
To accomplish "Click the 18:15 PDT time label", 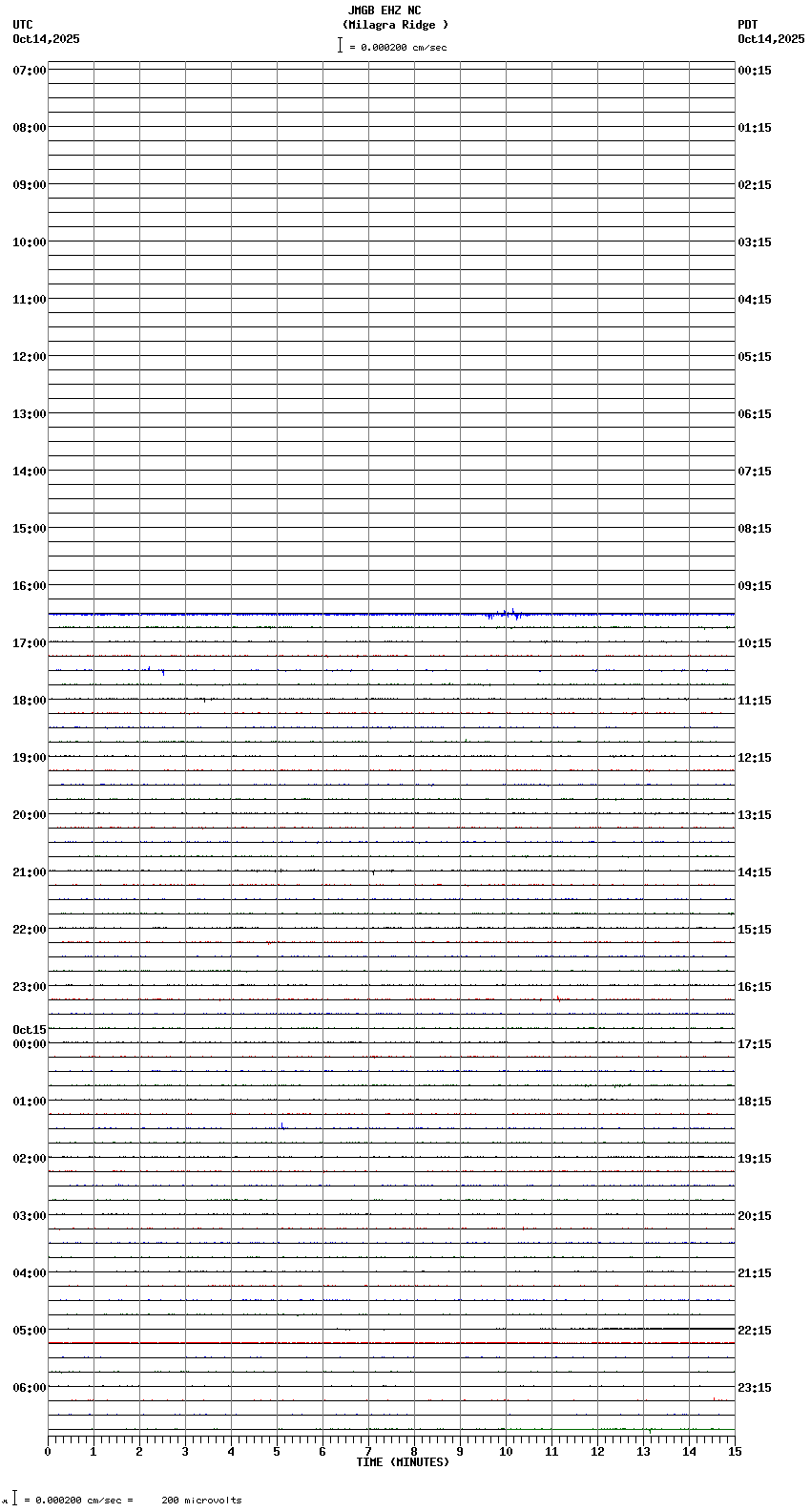I will point(755,1102).
